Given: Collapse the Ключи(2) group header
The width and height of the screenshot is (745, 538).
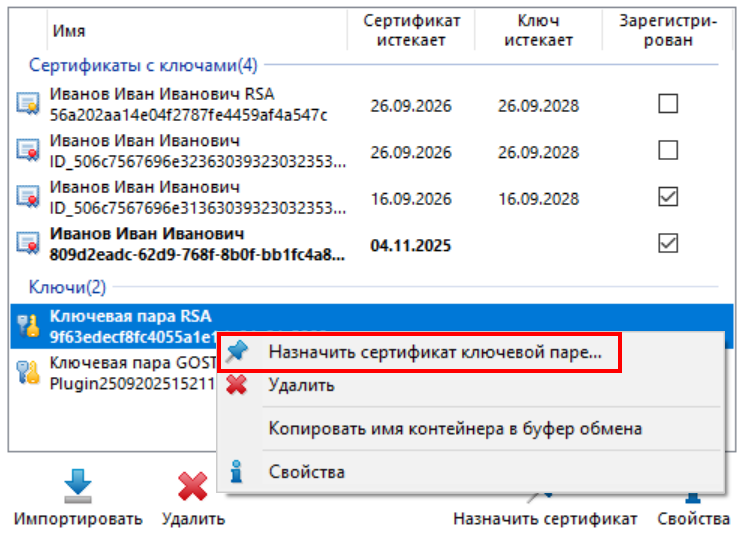Looking at the screenshot, I should pyautogui.click(x=67, y=287).
